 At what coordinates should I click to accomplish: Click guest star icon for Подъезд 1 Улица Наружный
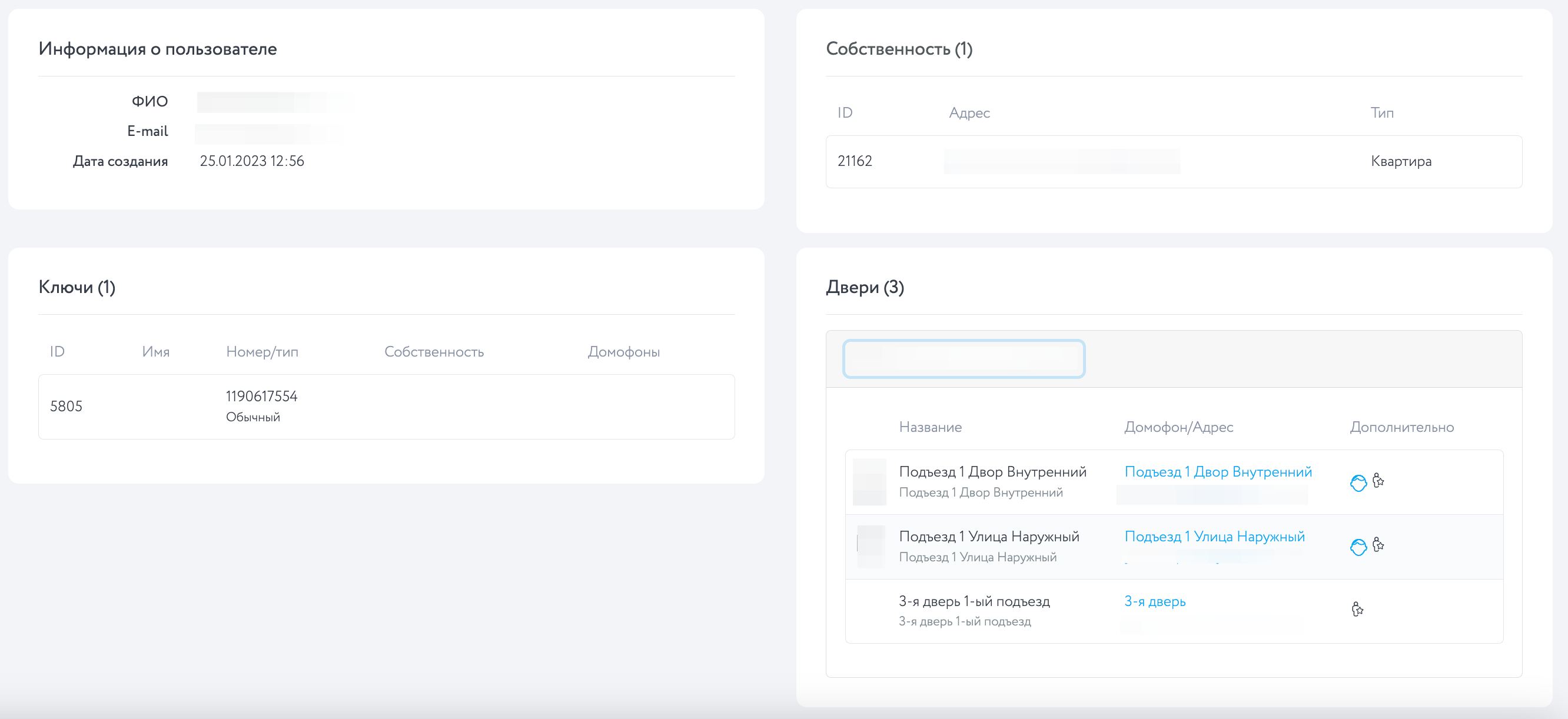(1378, 544)
